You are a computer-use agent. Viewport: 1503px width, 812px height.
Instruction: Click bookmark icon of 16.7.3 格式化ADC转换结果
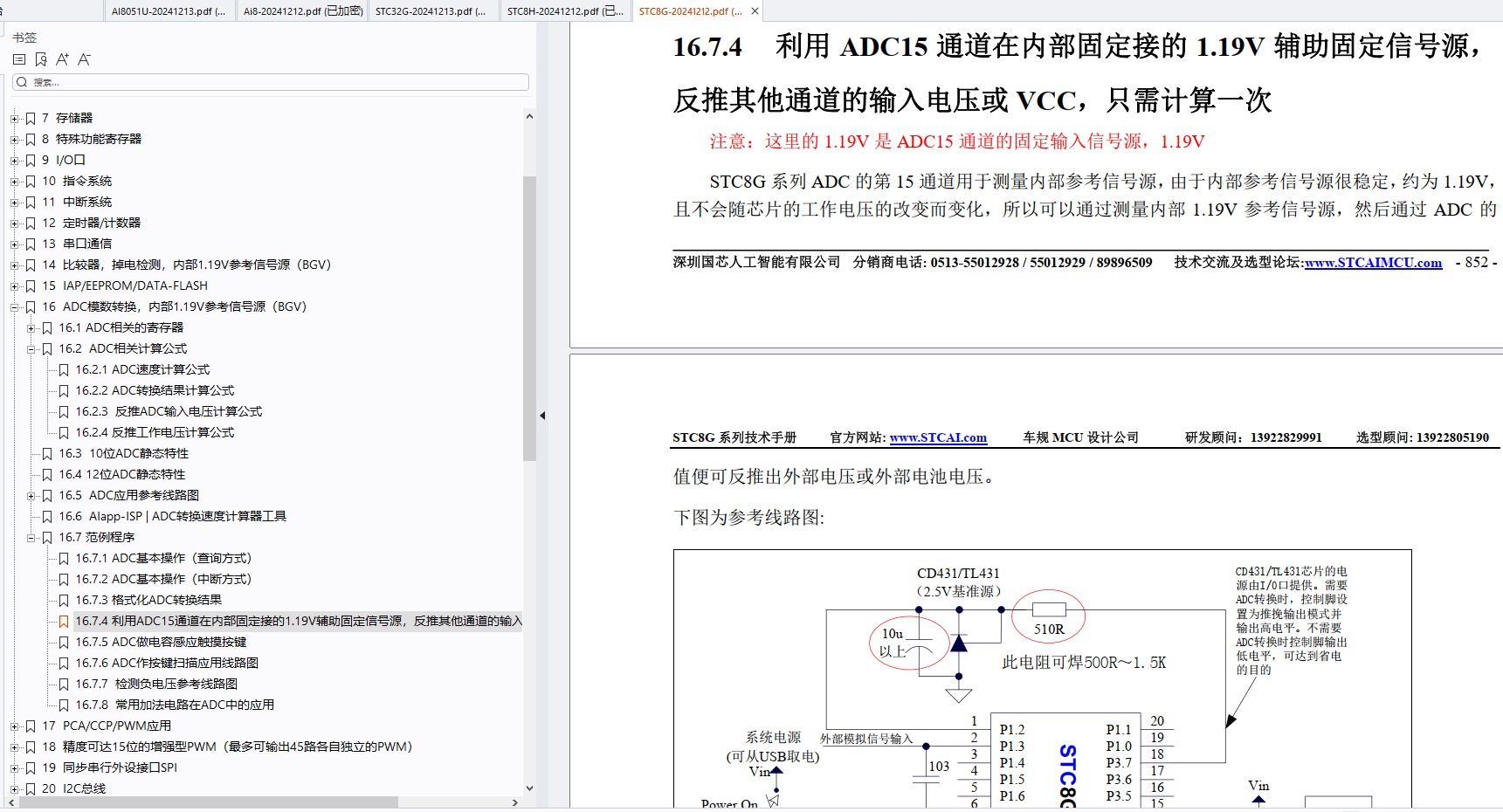click(64, 600)
